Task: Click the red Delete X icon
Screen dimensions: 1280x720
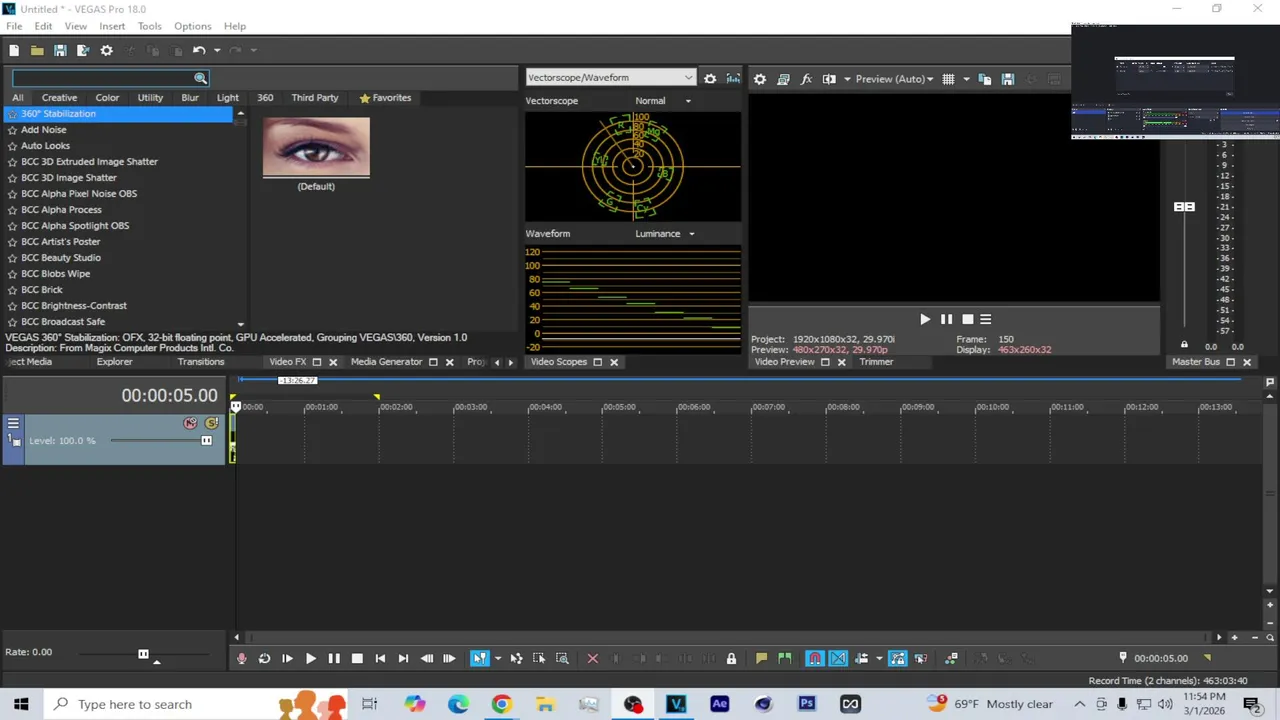Action: coord(592,658)
